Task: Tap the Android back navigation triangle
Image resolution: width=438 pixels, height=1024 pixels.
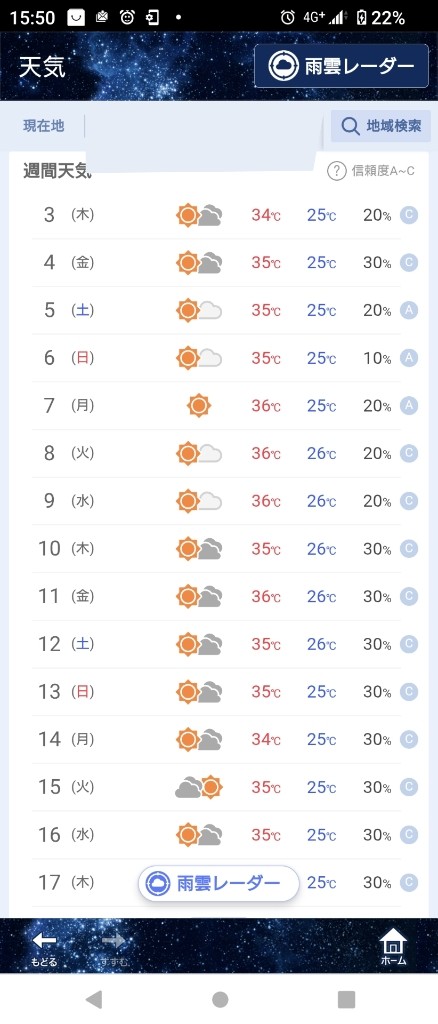Action: [x=94, y=999]
